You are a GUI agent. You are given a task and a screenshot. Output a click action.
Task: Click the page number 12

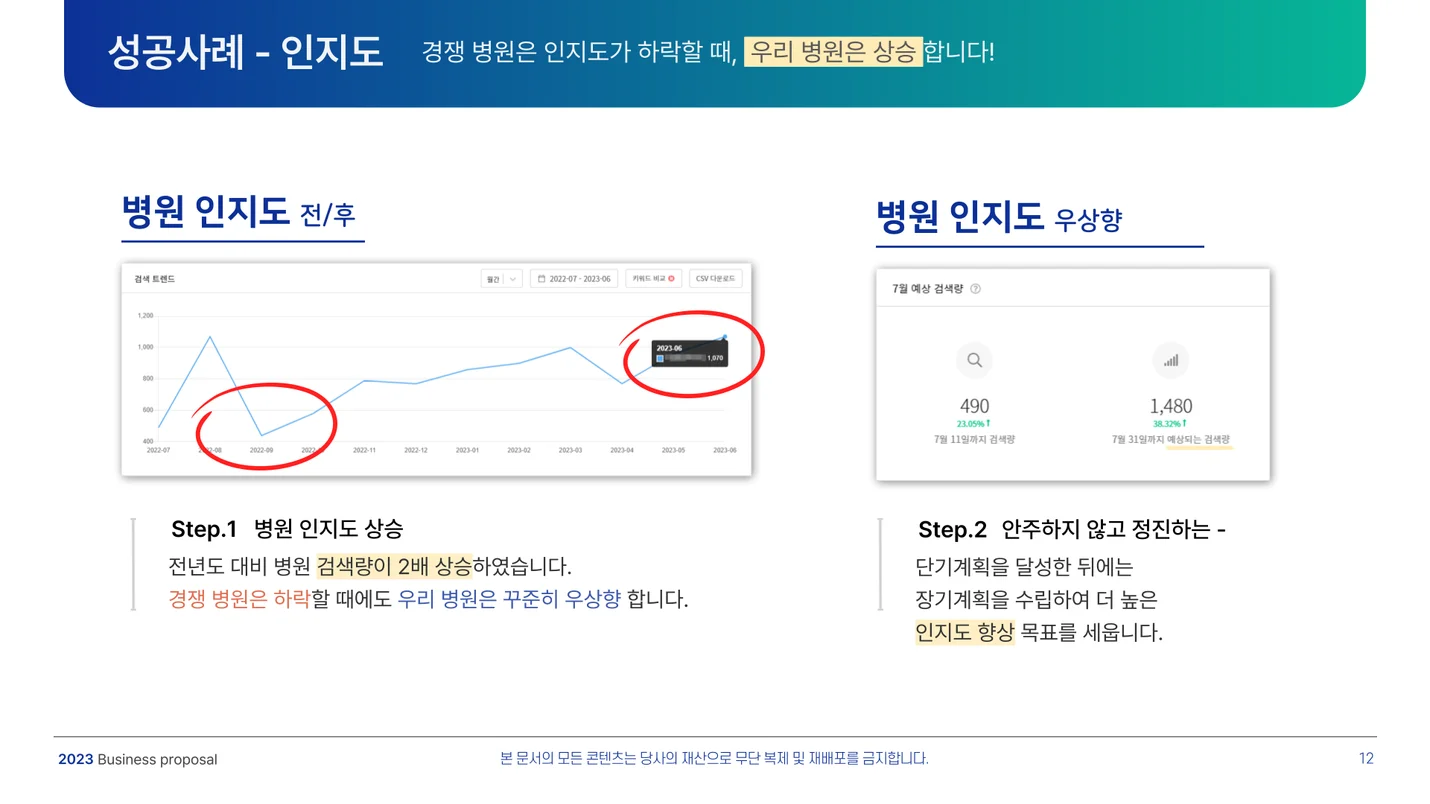[1366, 758]
